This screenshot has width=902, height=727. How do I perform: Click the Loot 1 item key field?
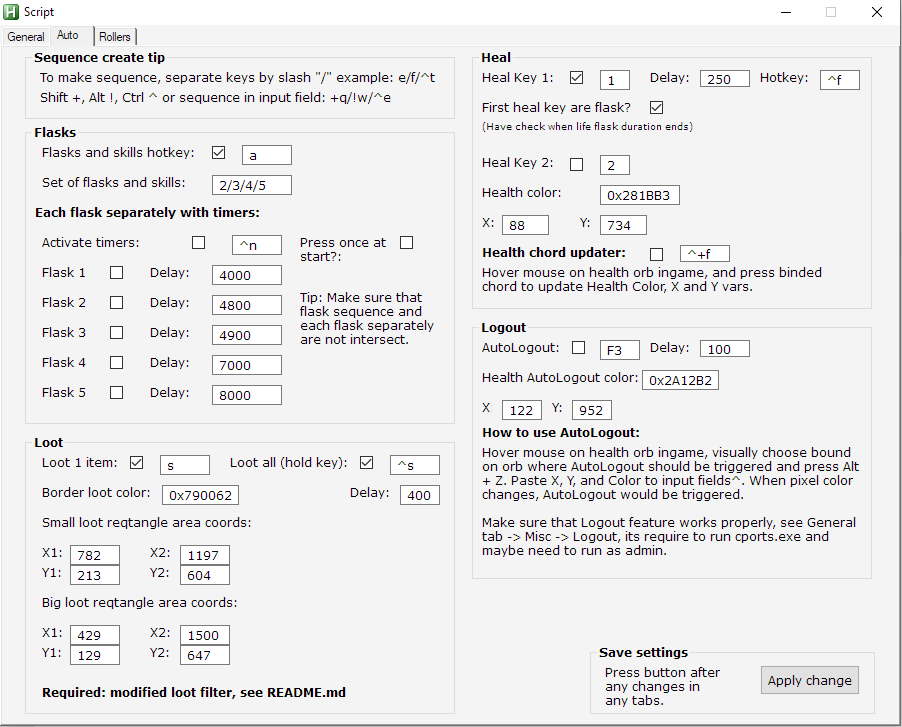[185, 465]
